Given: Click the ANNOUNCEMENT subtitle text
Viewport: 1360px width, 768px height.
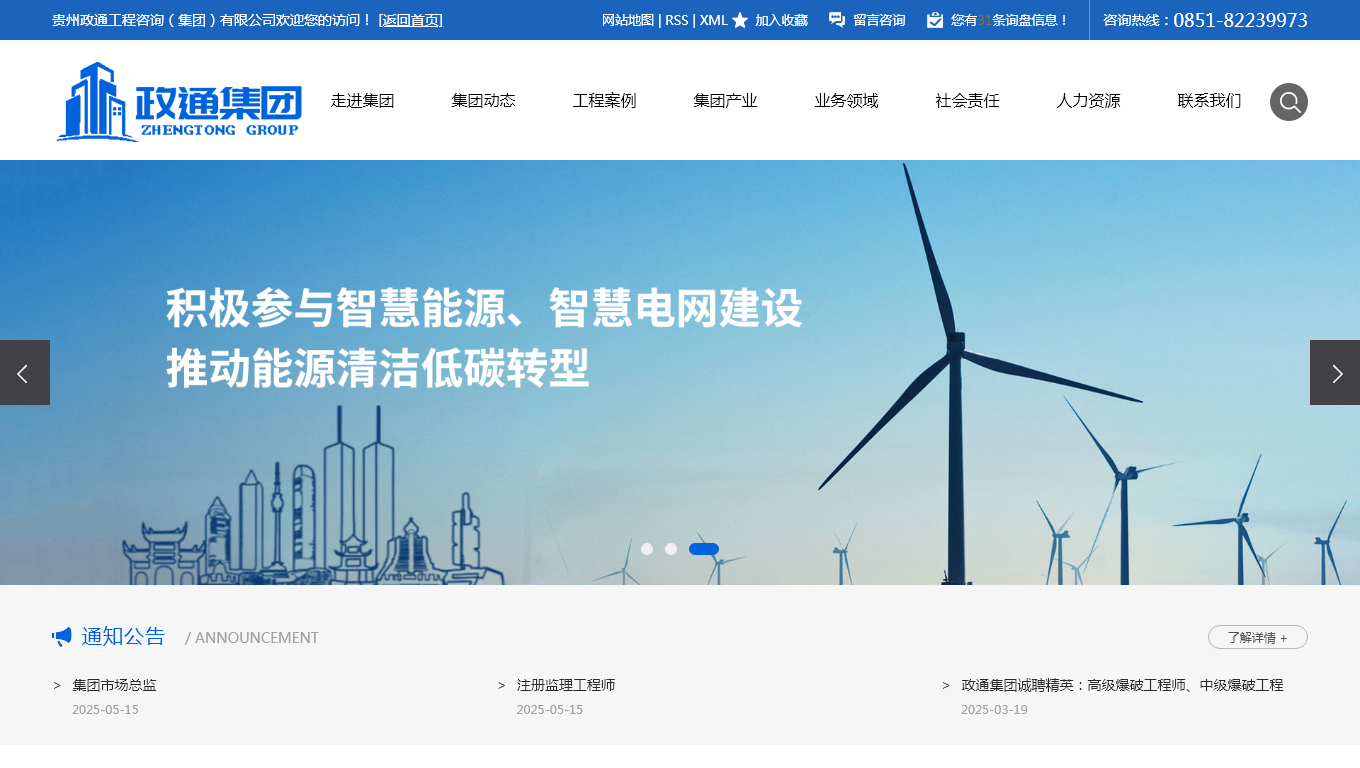Looking at the screenshot, I should point(256,638).
